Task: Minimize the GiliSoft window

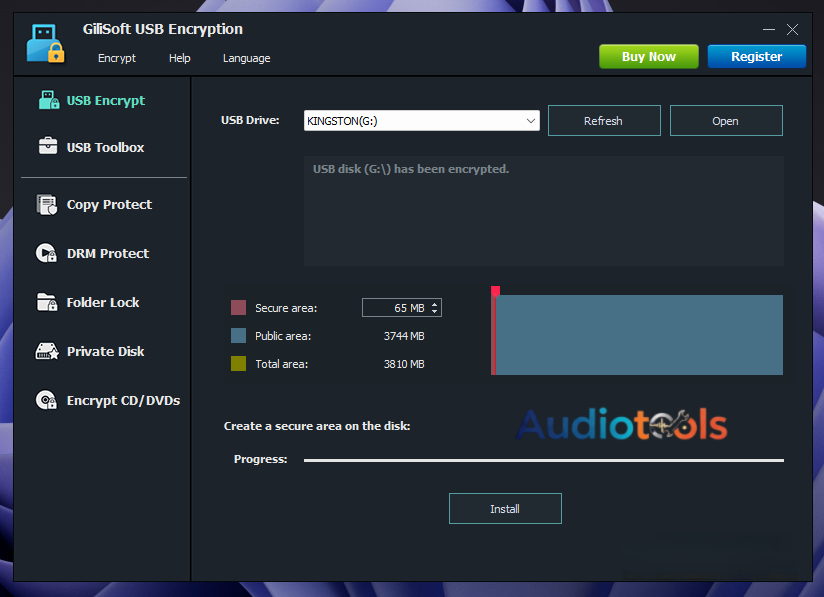Action: [769, 29]
